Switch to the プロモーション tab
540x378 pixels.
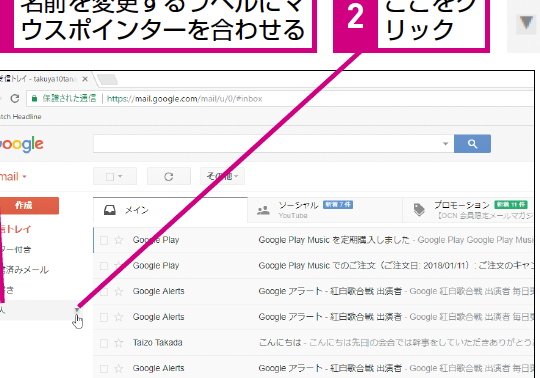tap(468, 210)
